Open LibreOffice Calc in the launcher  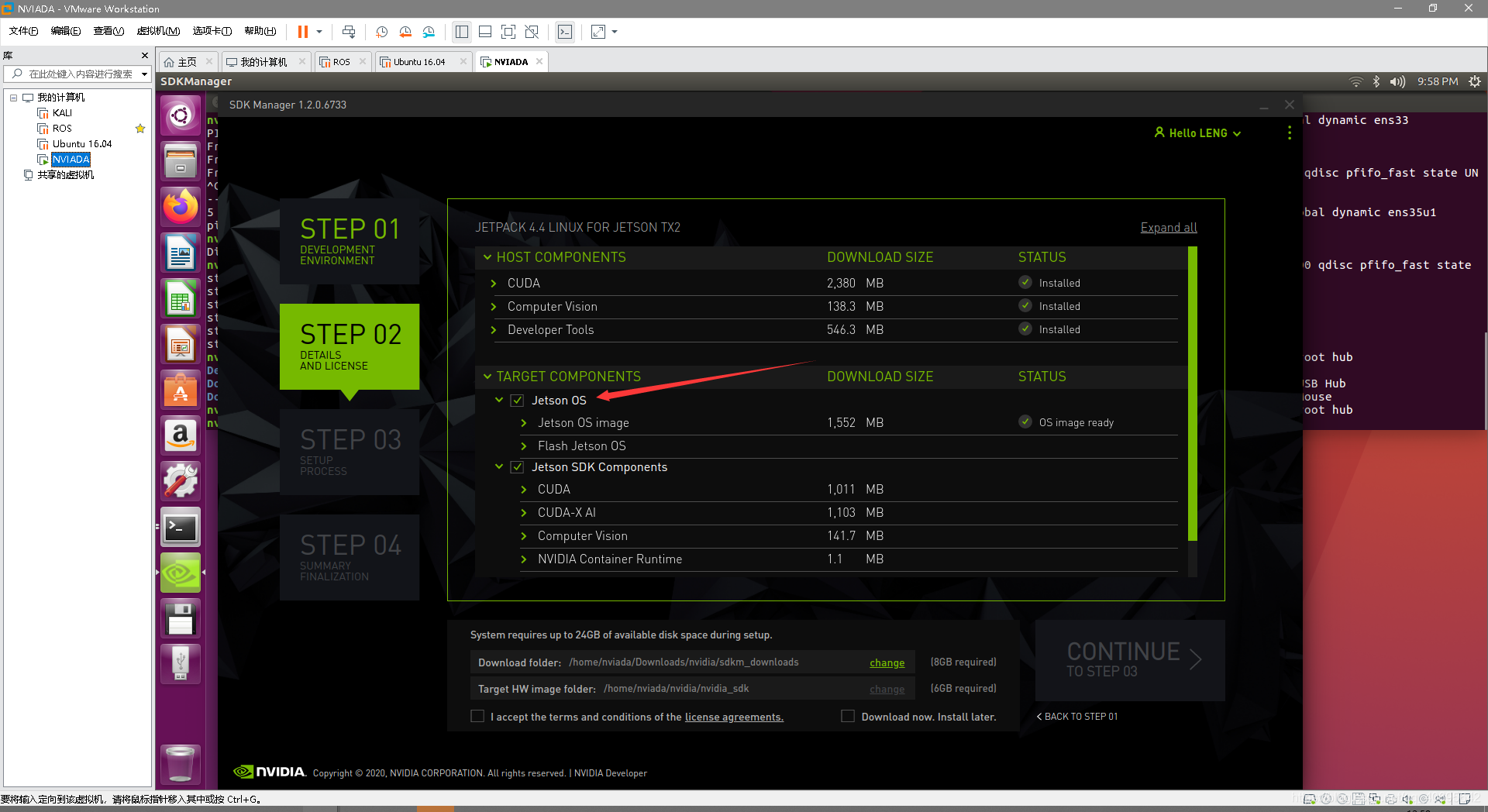click(x=181, y=298)
